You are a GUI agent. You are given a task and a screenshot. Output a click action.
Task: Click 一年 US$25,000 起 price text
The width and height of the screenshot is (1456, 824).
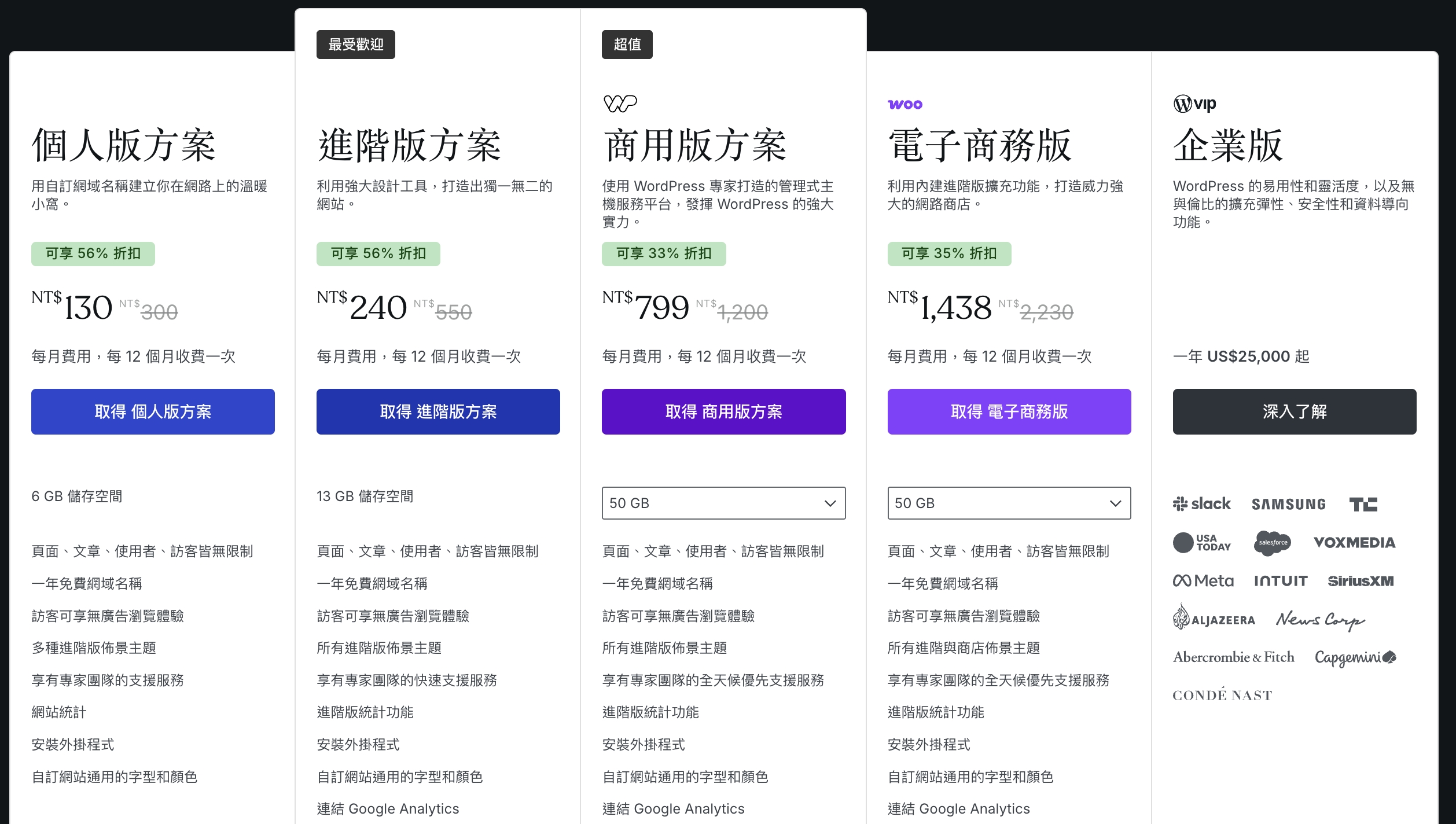point(1241,356)
